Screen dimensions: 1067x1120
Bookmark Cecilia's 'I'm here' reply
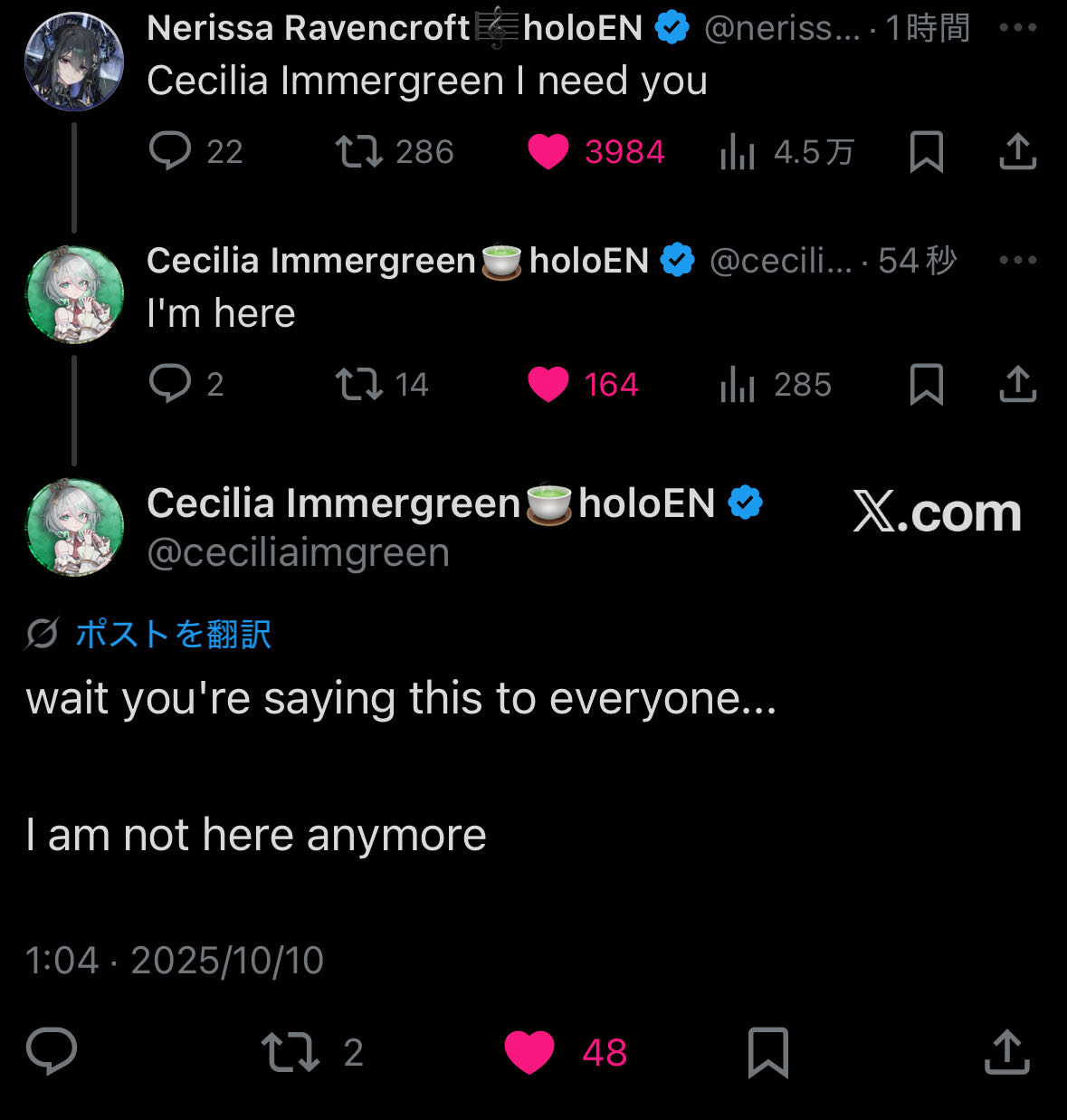[926, 384]
